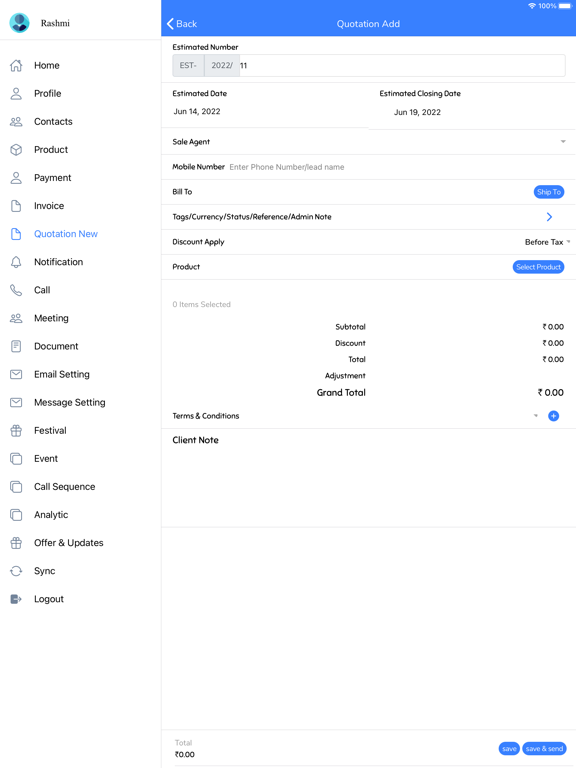Focus the Estimated Number field
This screenshot has width=576, height=768.
(402, 66)
